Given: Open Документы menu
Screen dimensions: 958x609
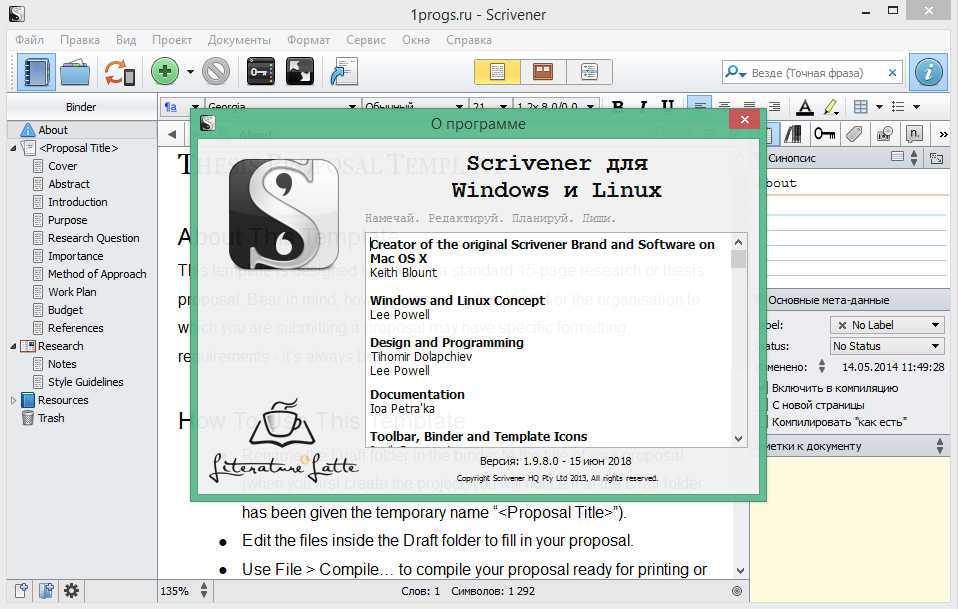Looking at the screenshot, I should click(x=239, y=40).
